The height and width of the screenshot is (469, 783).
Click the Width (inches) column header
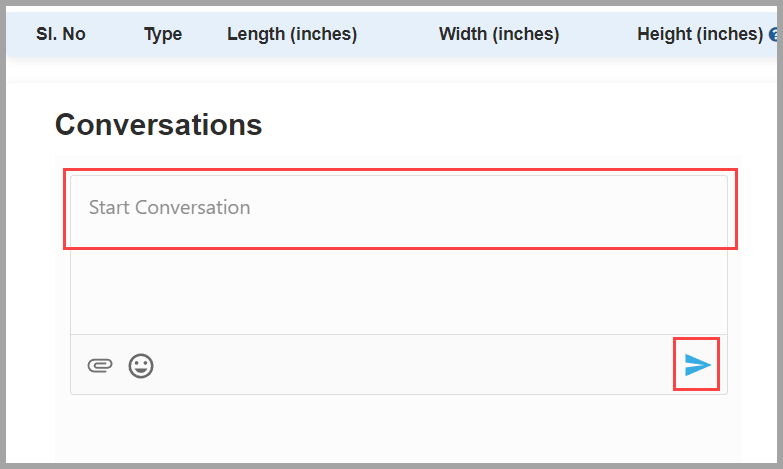(x=499, y=34)
